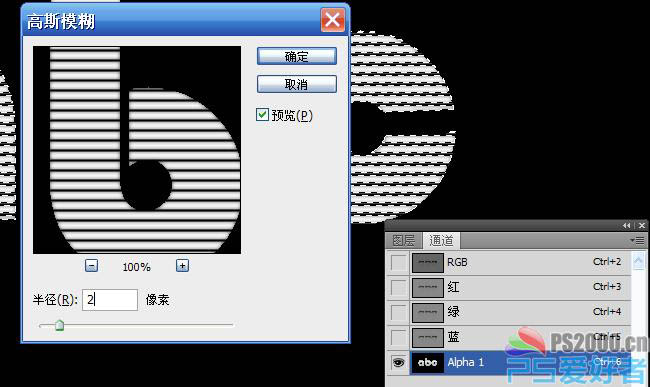Viewport: 650px width, 387px height.
Task: Hide the Alpha 1 channel eye icon
Action: pos(398,363)
